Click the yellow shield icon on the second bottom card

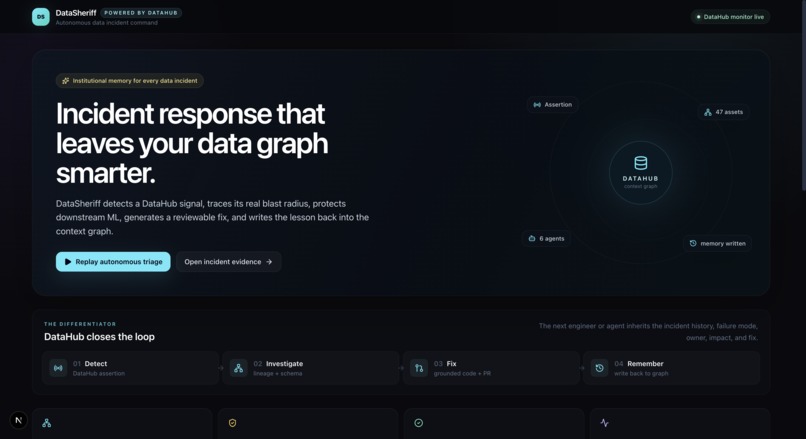pos(232,423)
